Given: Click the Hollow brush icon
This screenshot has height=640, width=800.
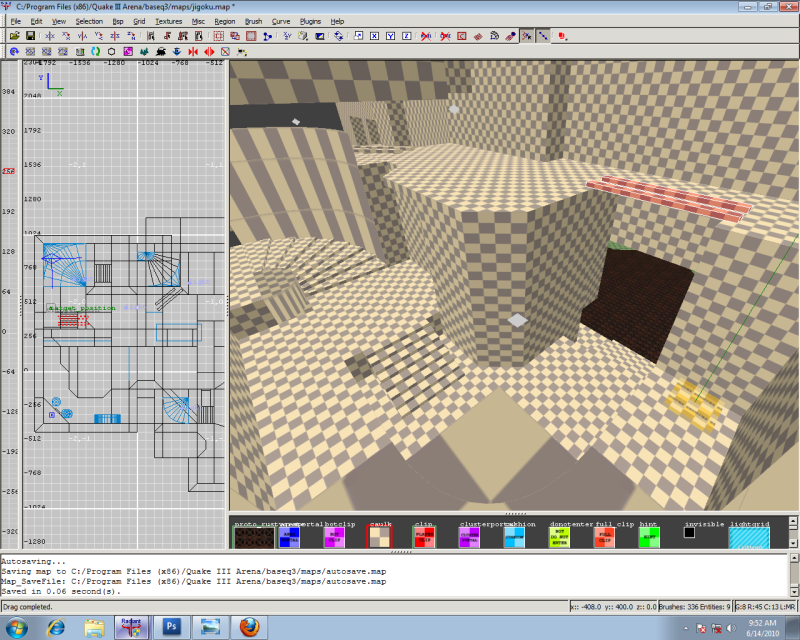Looking at the screenshot, I should click(251, 36).
